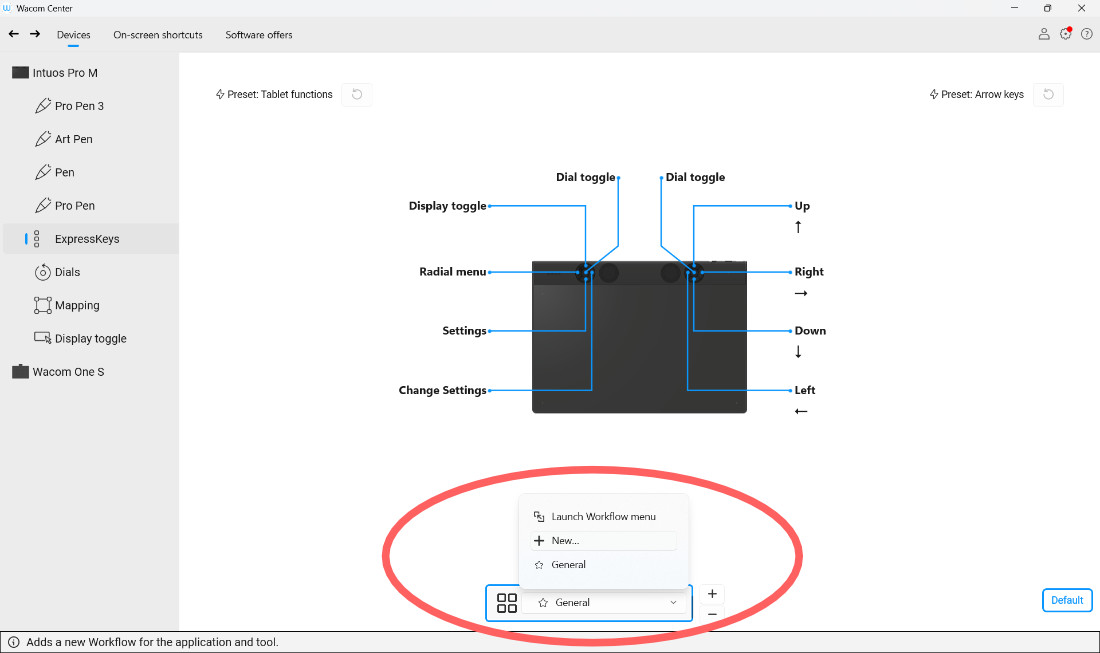
Task: Click the Art Pen pen icon
Action: (x=43, y=139)
